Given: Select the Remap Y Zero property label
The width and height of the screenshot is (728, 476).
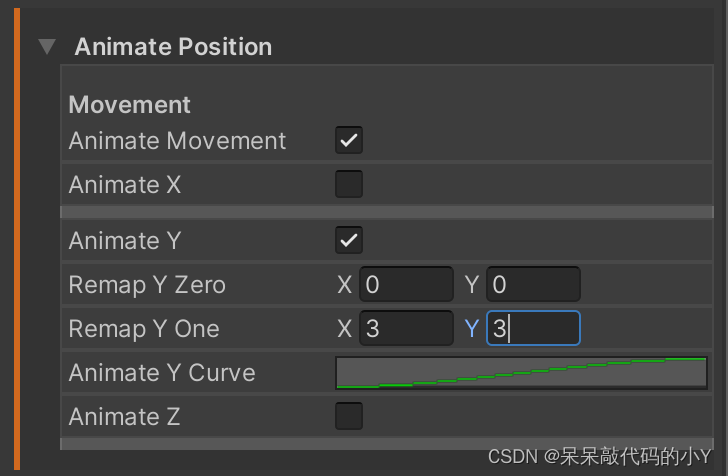Looking at the screenshot, I should pyautogui.click(x=147, y=285).
